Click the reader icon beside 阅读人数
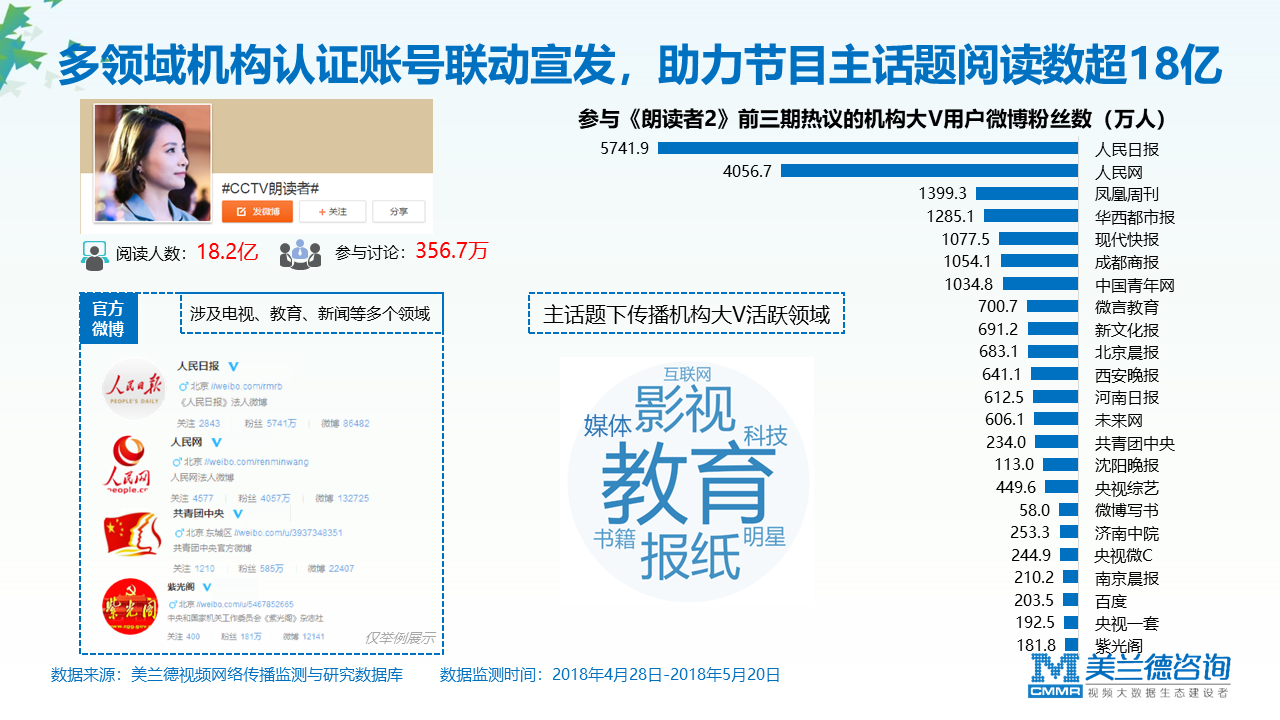 point(95,255)
